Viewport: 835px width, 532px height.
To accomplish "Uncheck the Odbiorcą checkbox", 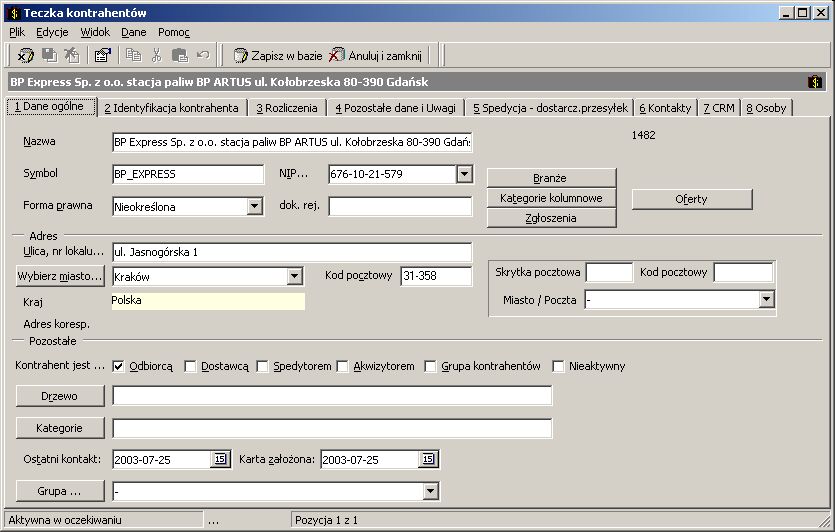I will tap(118, 366).
